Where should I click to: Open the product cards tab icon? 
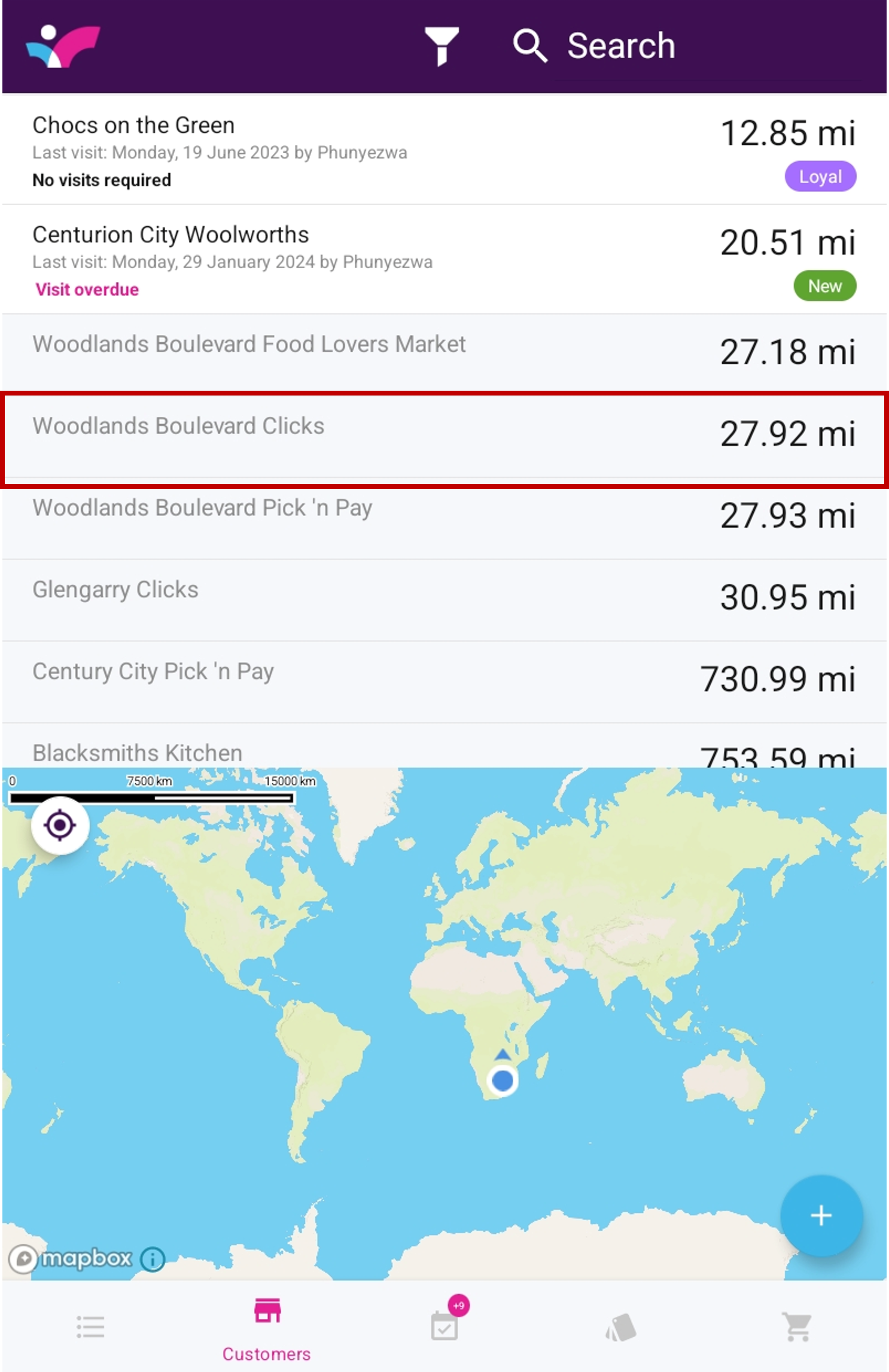click(x=621, y=1327)
